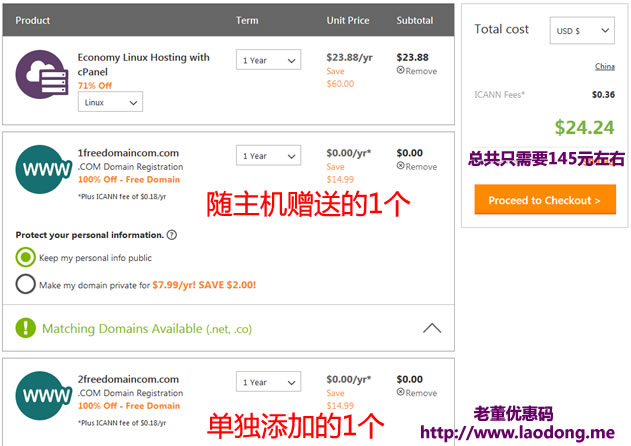Click the Unit Price column header

point(348,20)
